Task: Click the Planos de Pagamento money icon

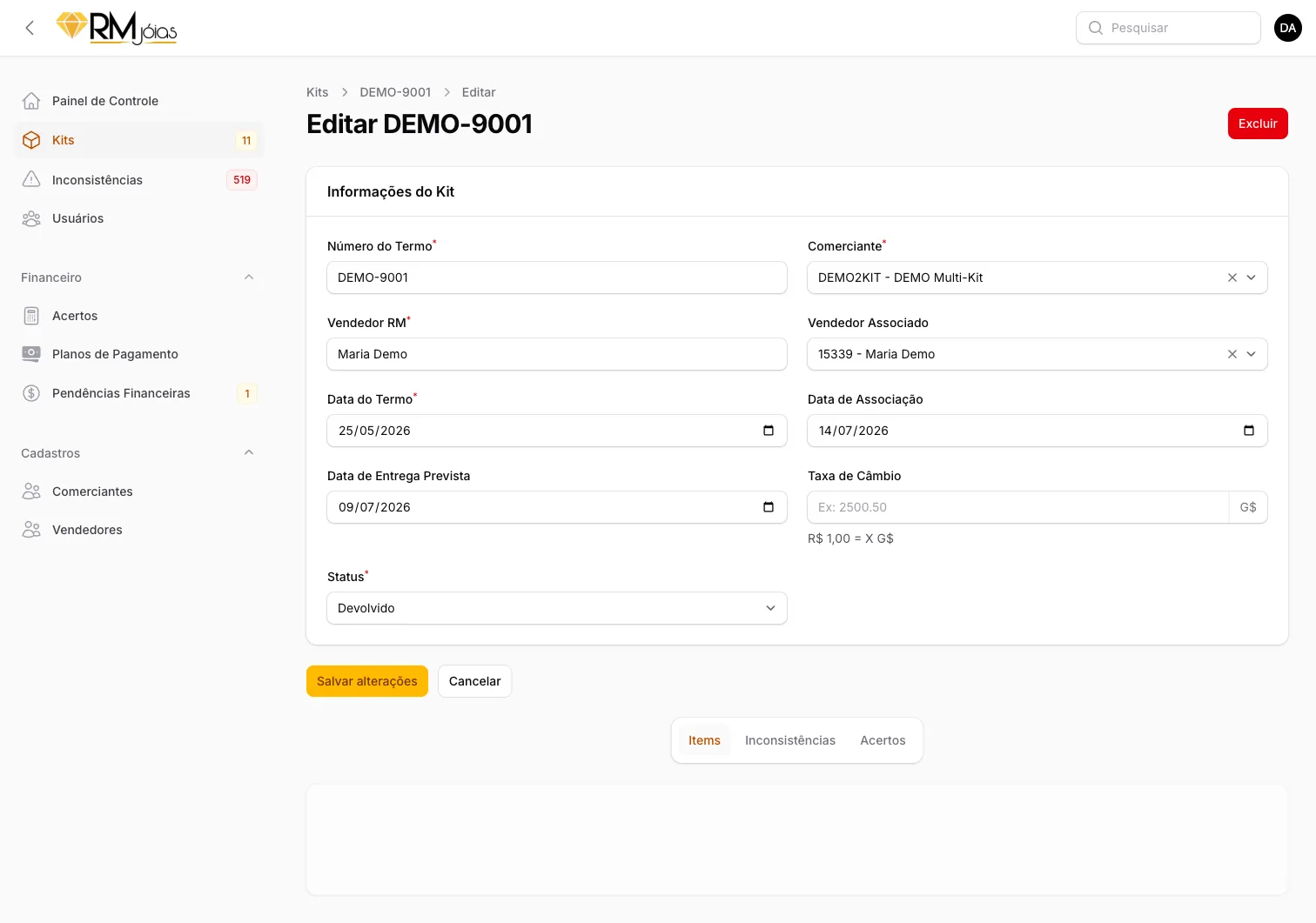Action: (31, 354)
